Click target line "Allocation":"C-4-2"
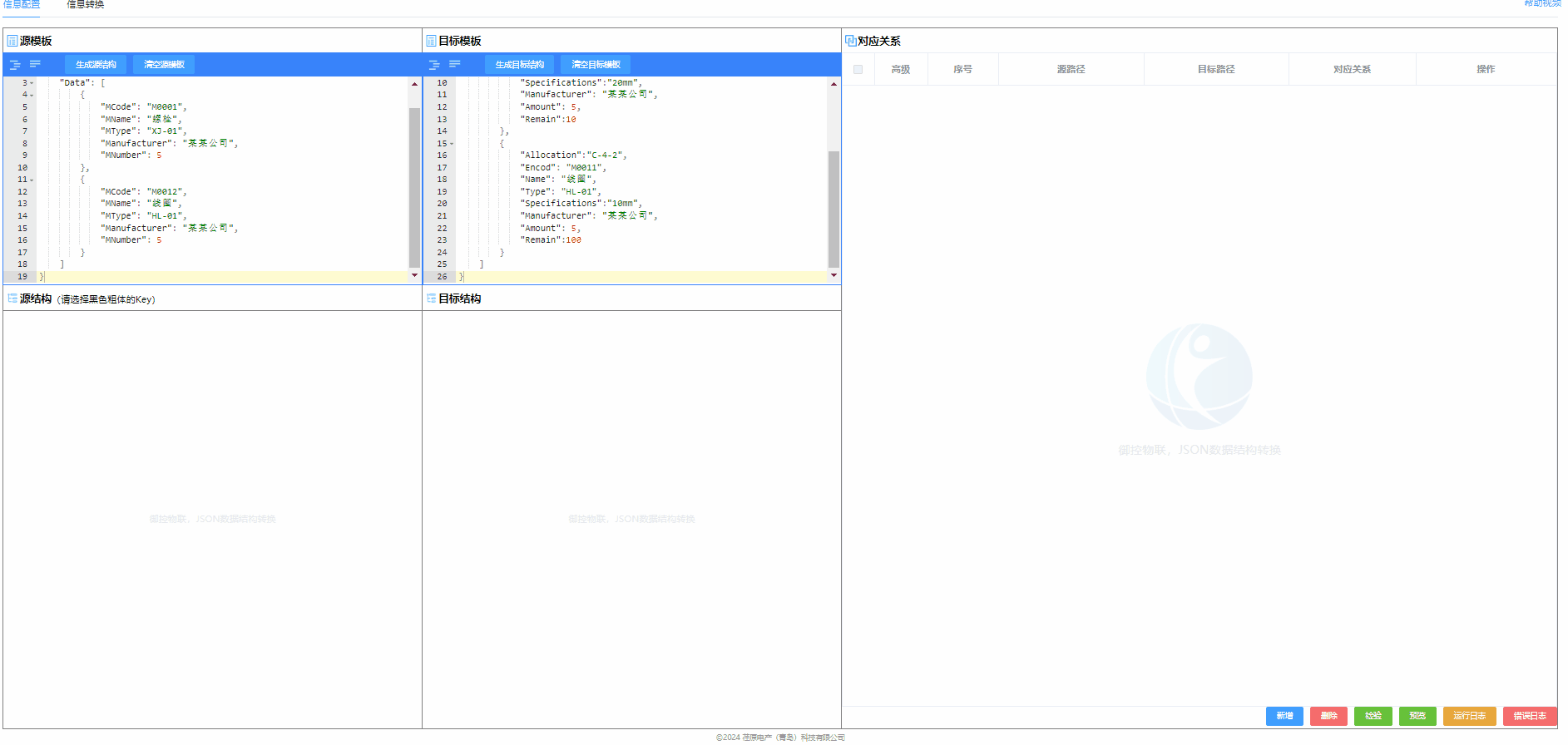Viewport: 1568px width, 745px height. pyautogui.click(x=573, y=155)
